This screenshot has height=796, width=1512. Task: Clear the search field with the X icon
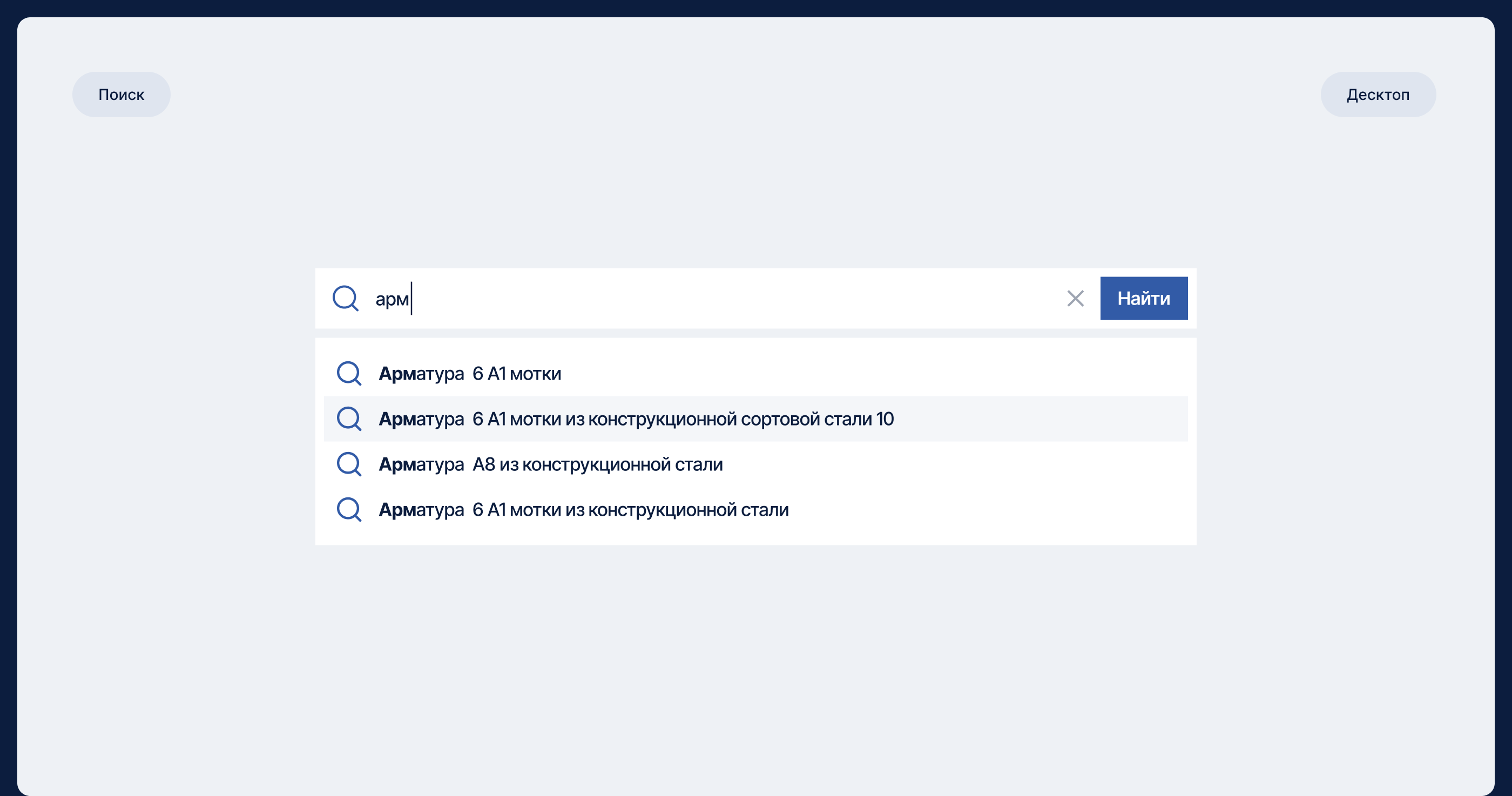pyautogui.click(x=1075, y=298)
